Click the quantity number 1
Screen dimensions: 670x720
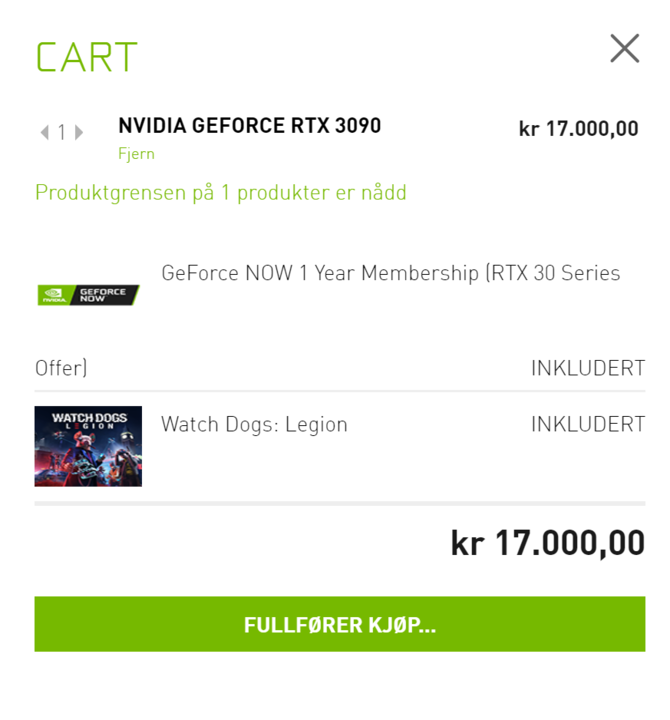tap(62, 133)
